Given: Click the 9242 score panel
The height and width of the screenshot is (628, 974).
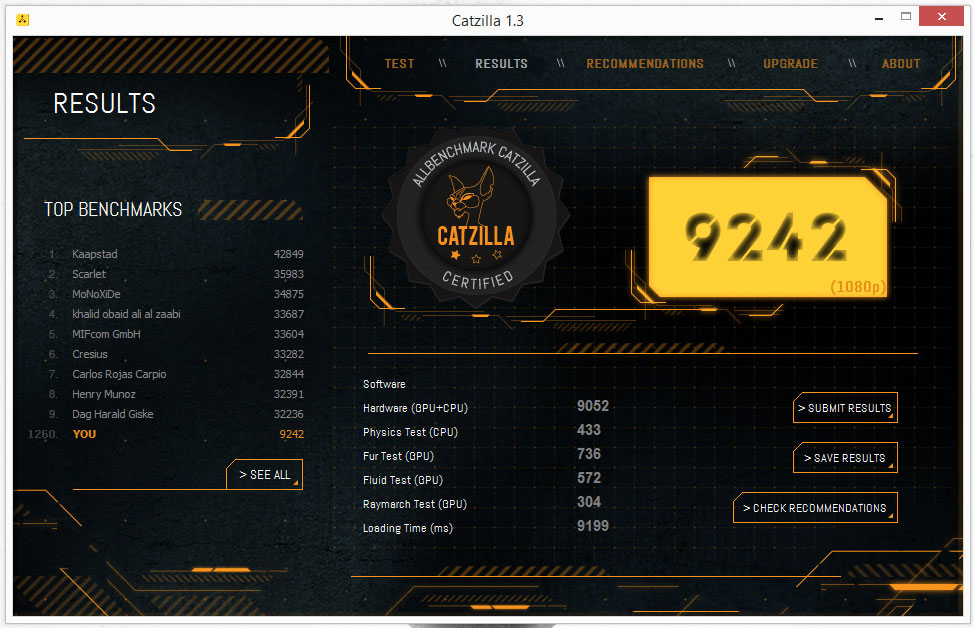Looking at the screenshot, I should point(768,237).
